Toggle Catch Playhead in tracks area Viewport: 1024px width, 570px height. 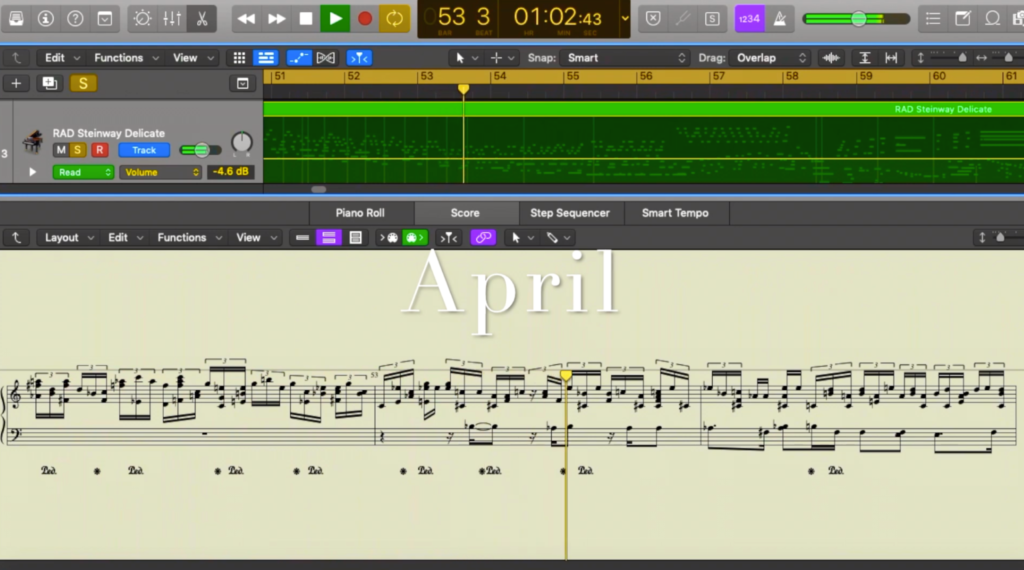pyautogui.click(x=359, y=58)
